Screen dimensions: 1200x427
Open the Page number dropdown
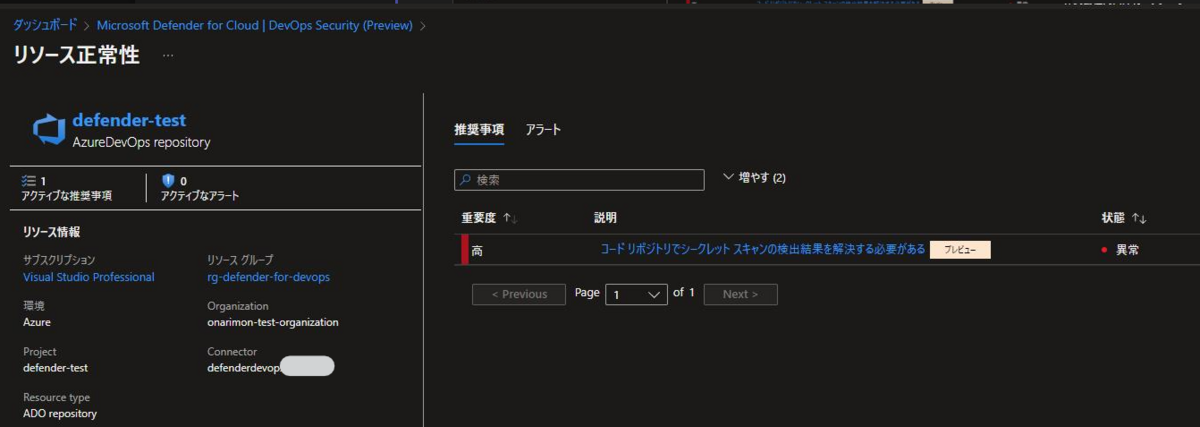click(637, 295)
